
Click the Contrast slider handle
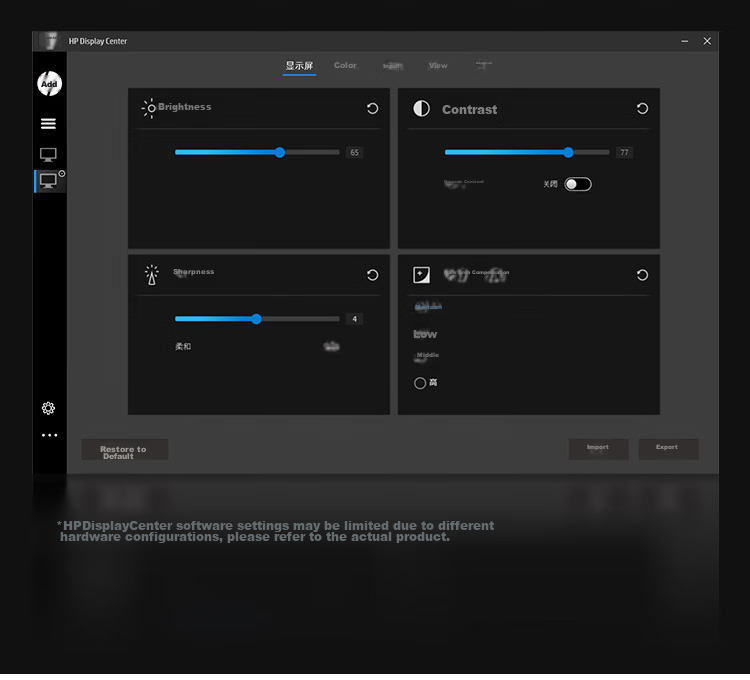coord(568,154)
